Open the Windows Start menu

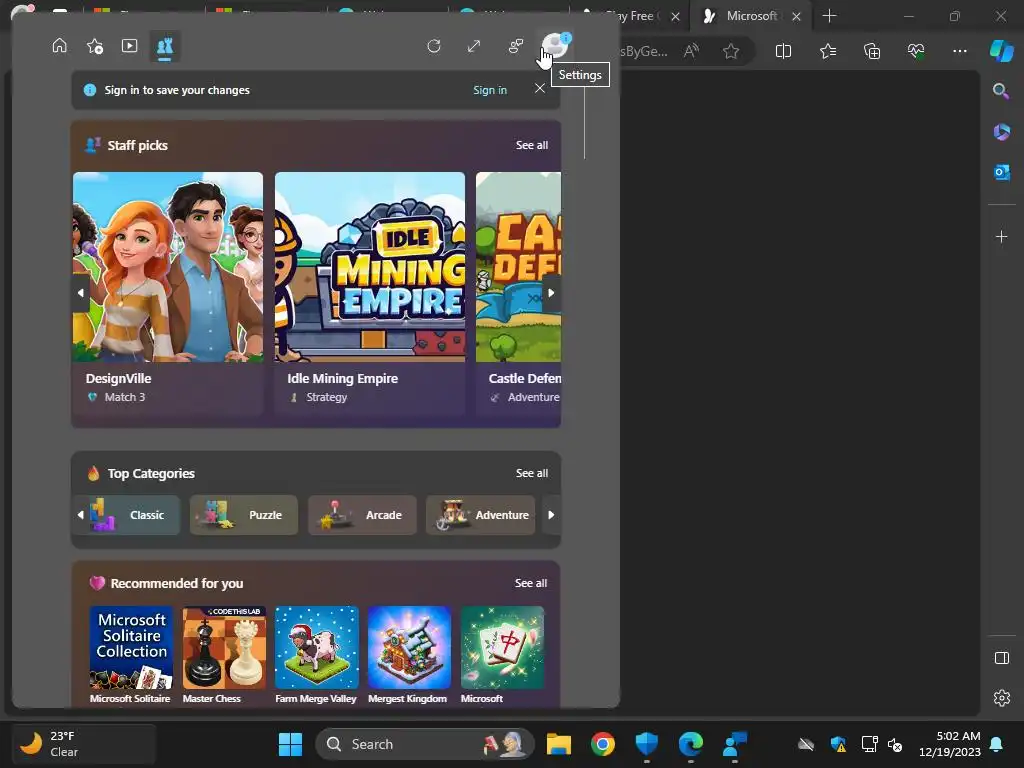(290, 744)
